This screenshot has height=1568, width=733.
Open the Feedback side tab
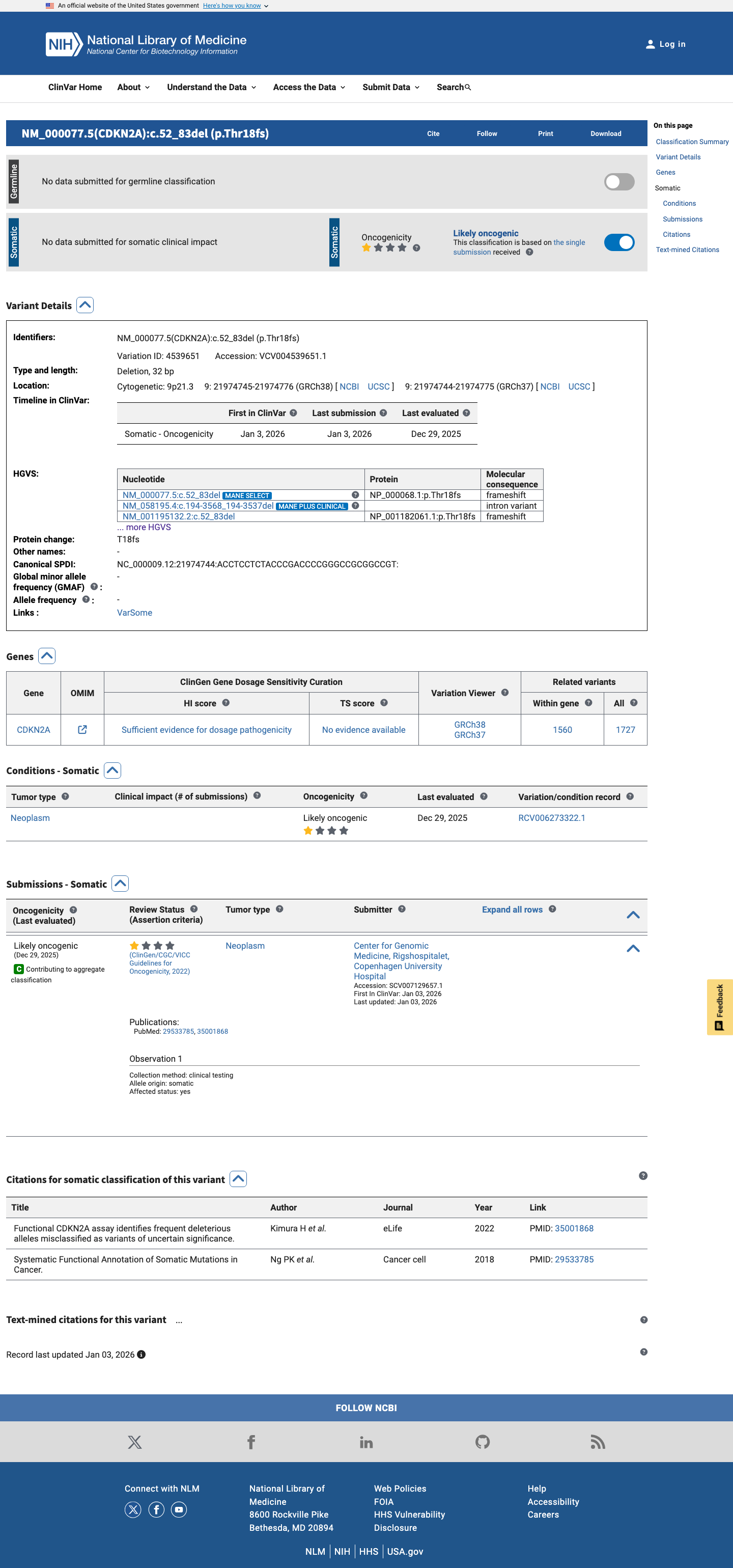720,1007
